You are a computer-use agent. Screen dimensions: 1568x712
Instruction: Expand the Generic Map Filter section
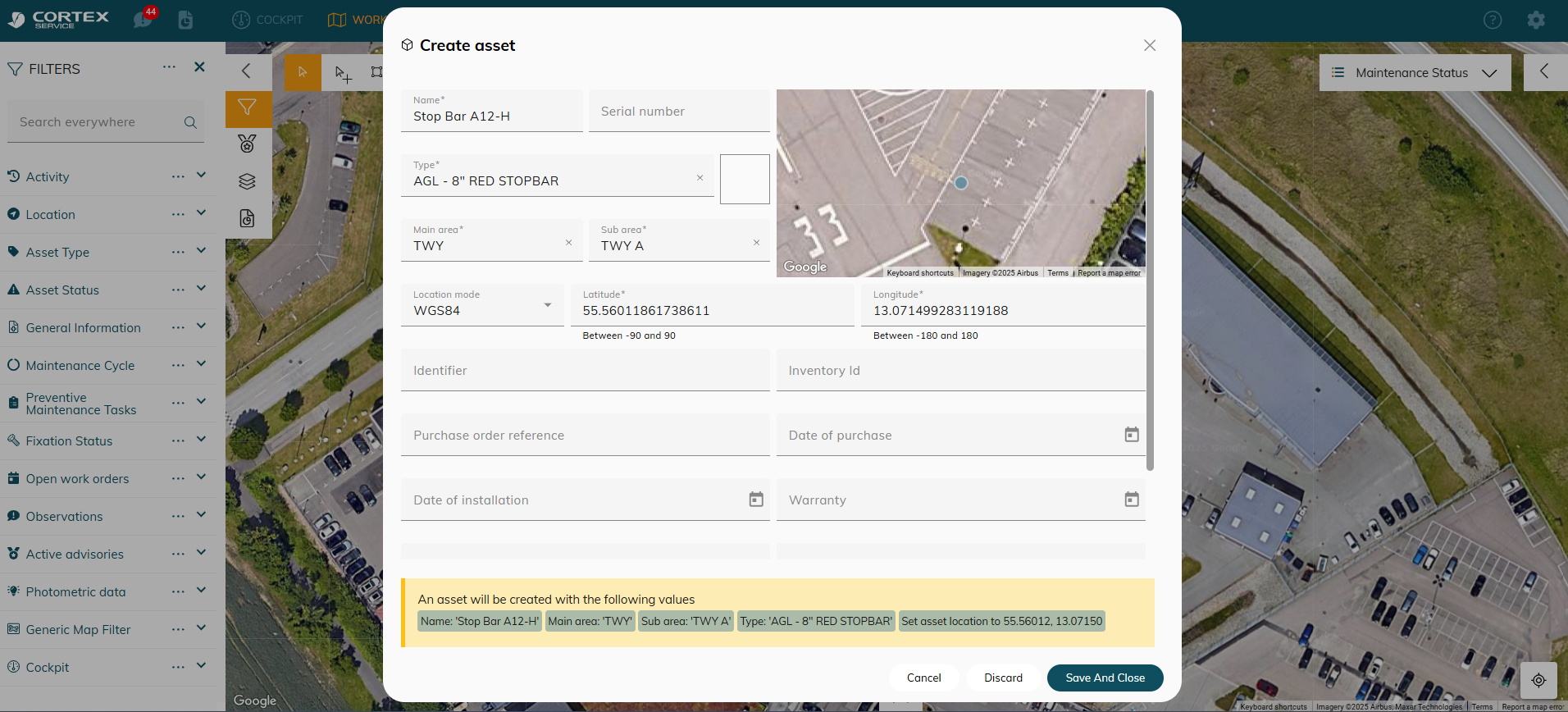(x=201, y=628)
